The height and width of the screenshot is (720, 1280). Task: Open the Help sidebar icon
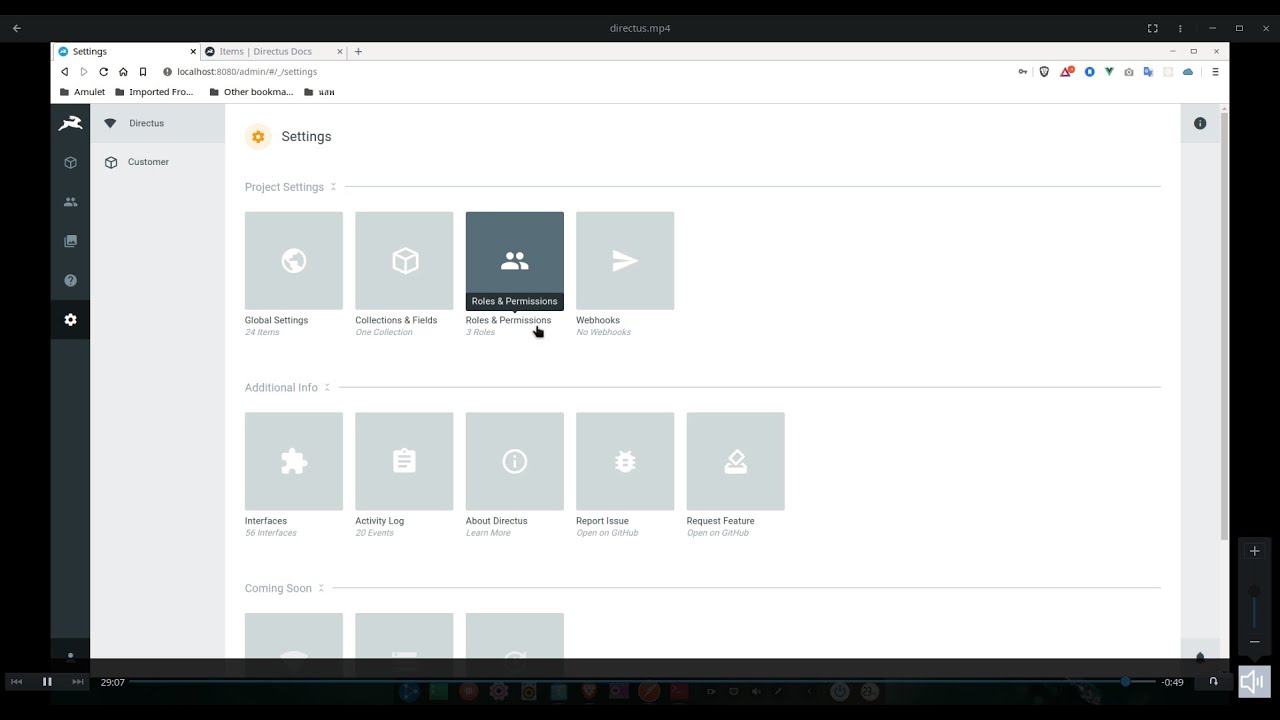pos(70,281)
